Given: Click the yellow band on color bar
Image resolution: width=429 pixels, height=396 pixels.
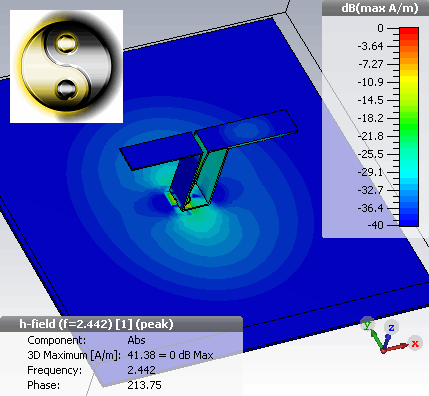Looking at the screenshot, I should click(x=409, y=79).
